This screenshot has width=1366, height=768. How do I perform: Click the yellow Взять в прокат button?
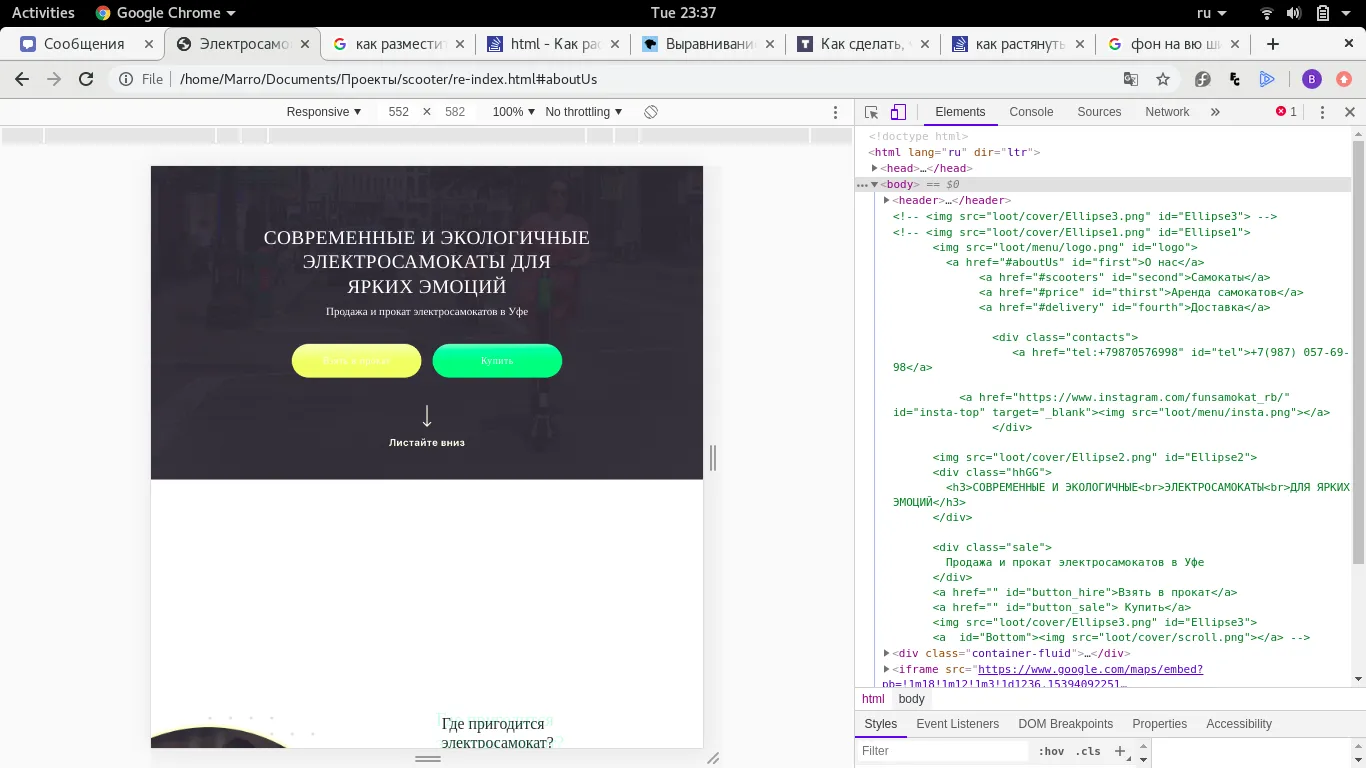(x=356, y=361)
